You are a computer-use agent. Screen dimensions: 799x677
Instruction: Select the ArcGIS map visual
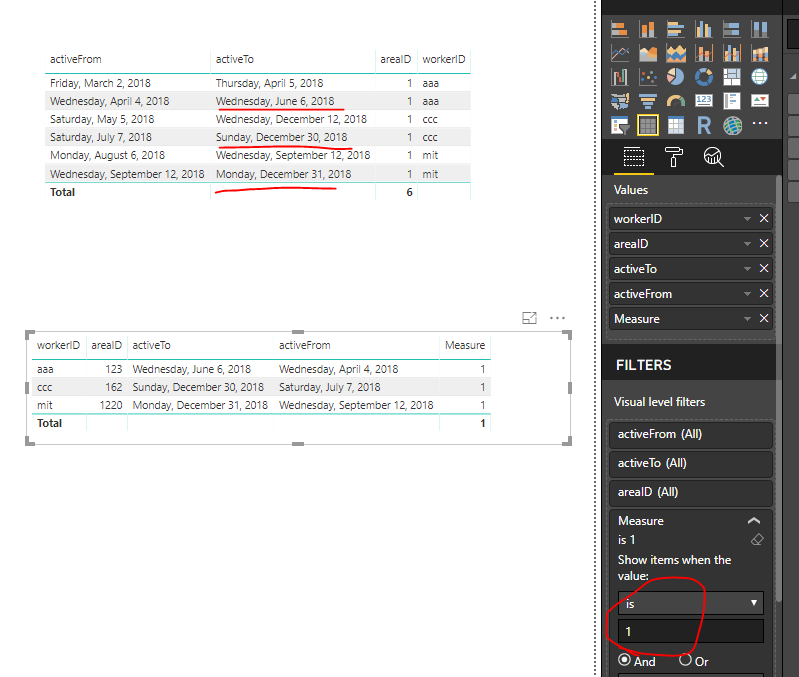(x=732, y=125)
